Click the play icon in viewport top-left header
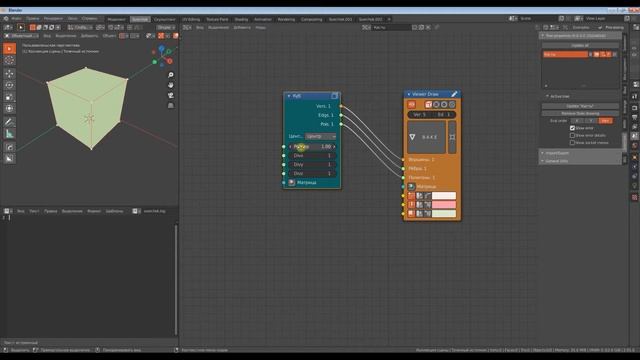640x360 pixels. tap(21, 28)
